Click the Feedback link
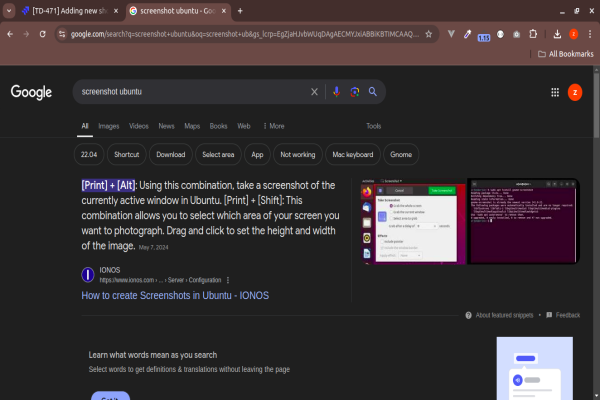 tap(568, 315)
